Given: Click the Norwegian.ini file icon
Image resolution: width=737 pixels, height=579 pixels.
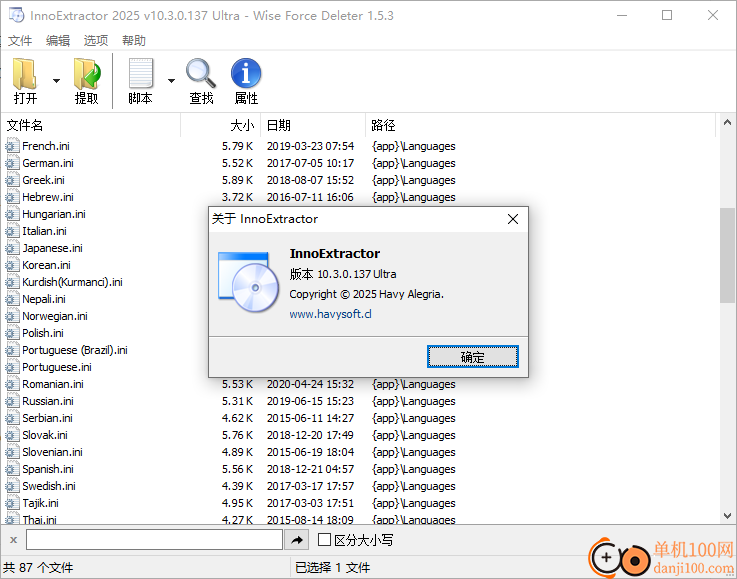Looking at the screenshot, I should point(12,316).
